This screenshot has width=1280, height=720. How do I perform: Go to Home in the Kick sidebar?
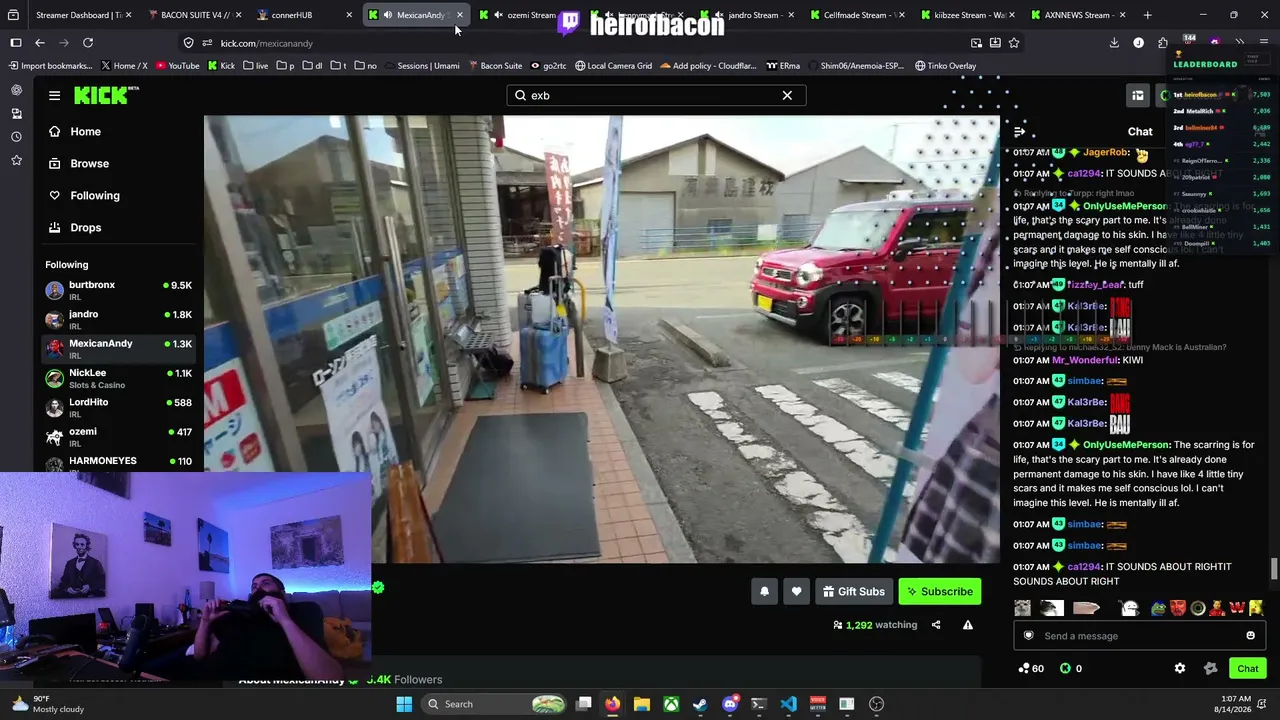coord(119,131)
